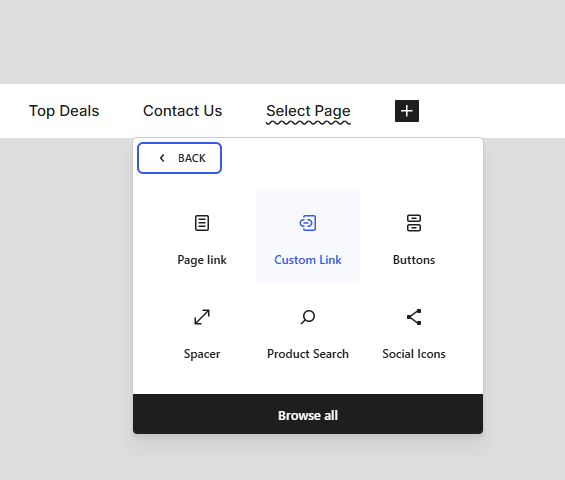
Task: Click the Custom Link text label
Action: click(308, 260)
